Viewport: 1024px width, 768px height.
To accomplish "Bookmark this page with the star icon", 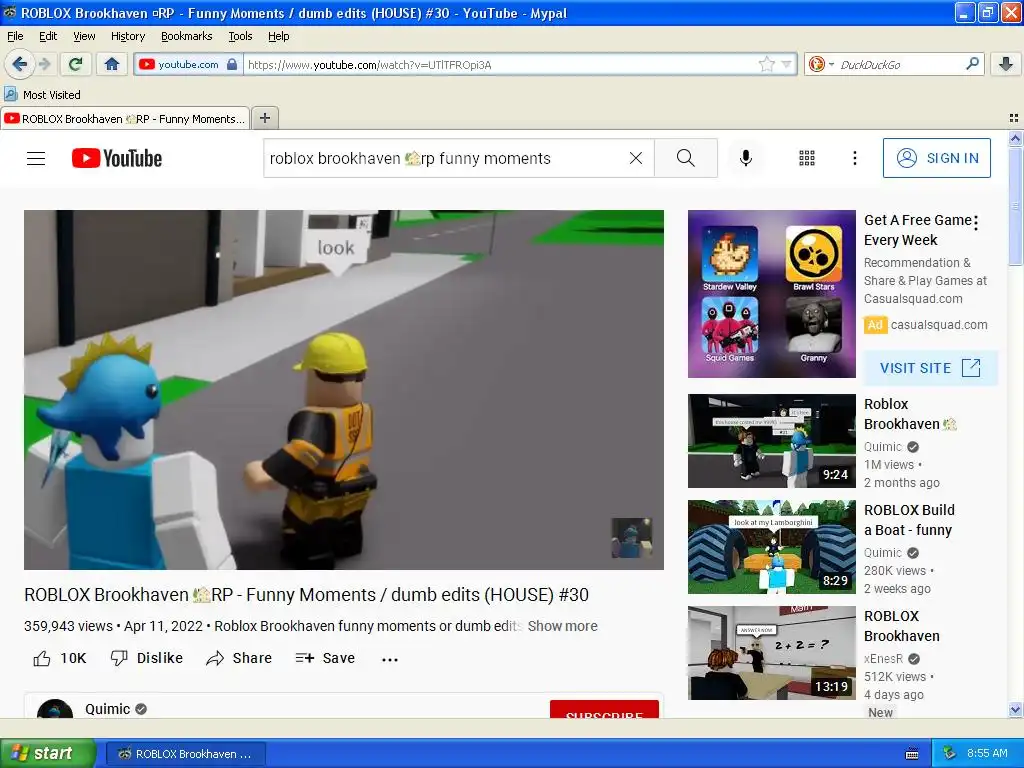I will tap(766, 64).
